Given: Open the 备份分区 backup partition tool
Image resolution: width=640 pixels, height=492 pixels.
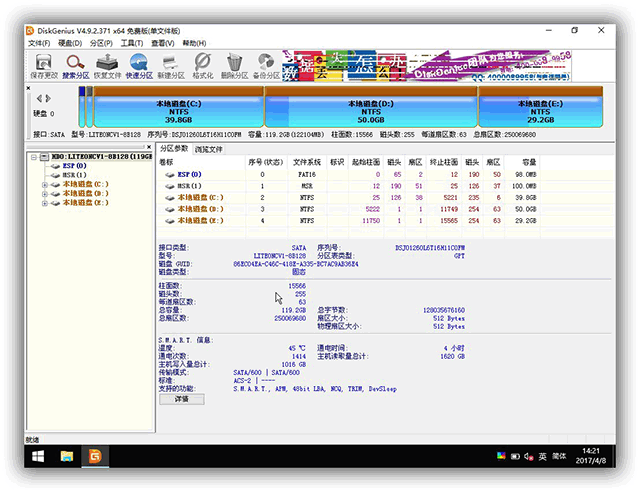Looking at the screenshot, I should coord(266,66).
